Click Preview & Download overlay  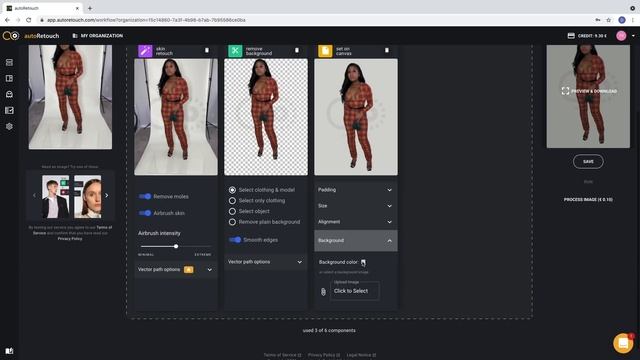point(589,91)
